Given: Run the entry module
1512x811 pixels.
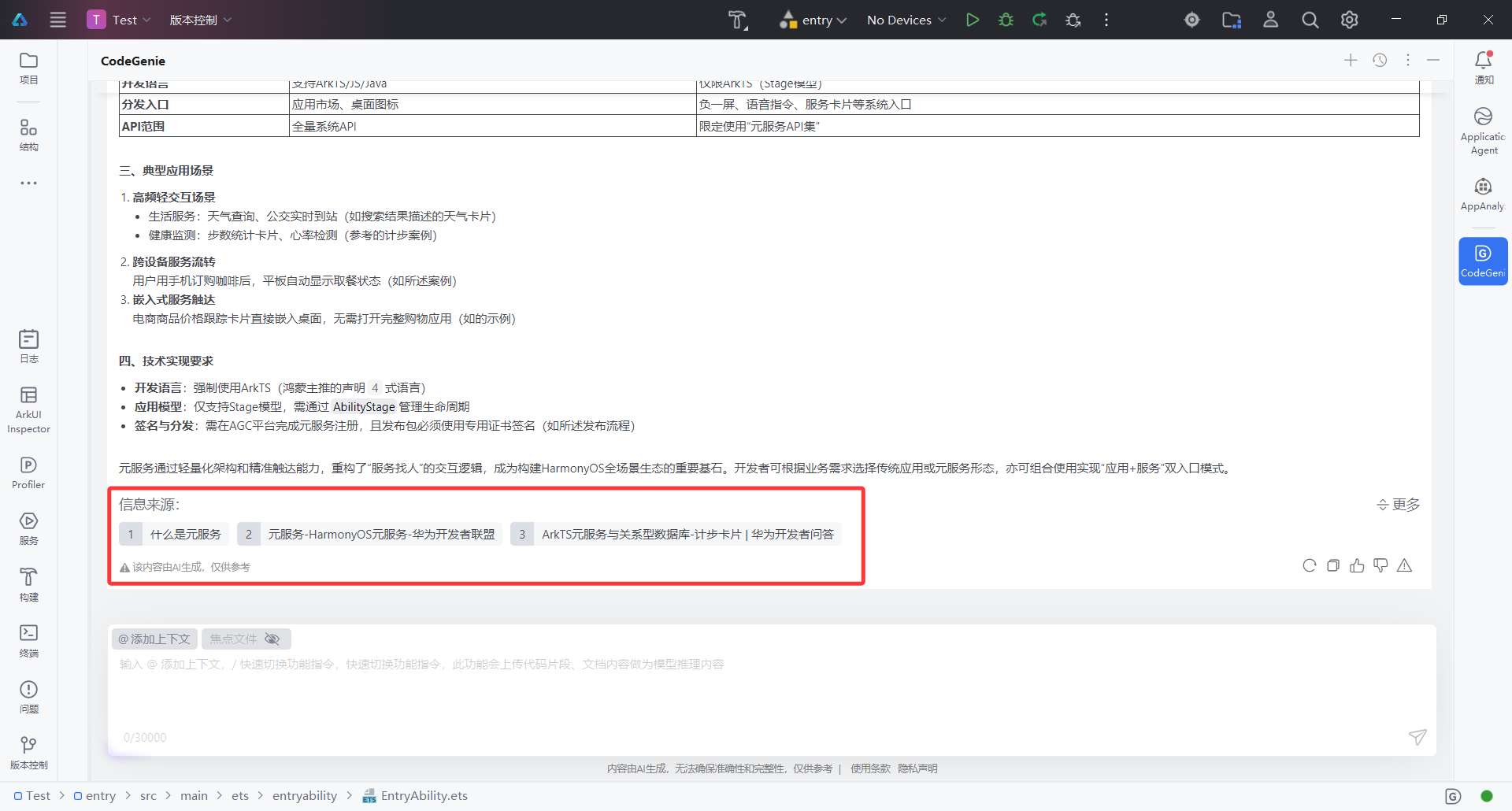Looking at the screenshot, I should coord(973,20).
